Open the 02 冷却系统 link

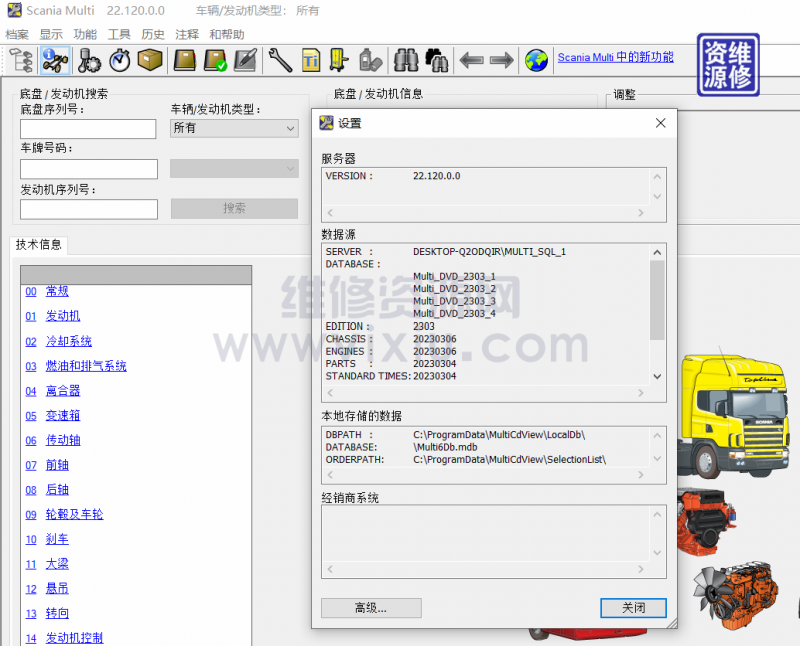pos(58,341)
